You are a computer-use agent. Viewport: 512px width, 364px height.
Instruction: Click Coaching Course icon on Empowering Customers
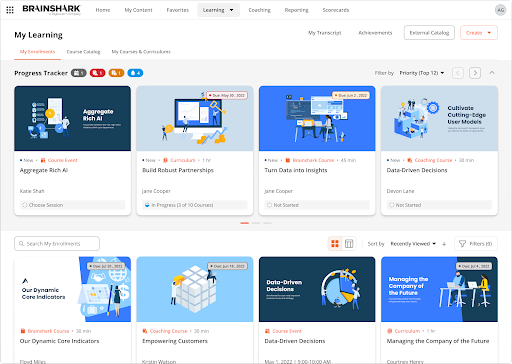click(145, 331)
